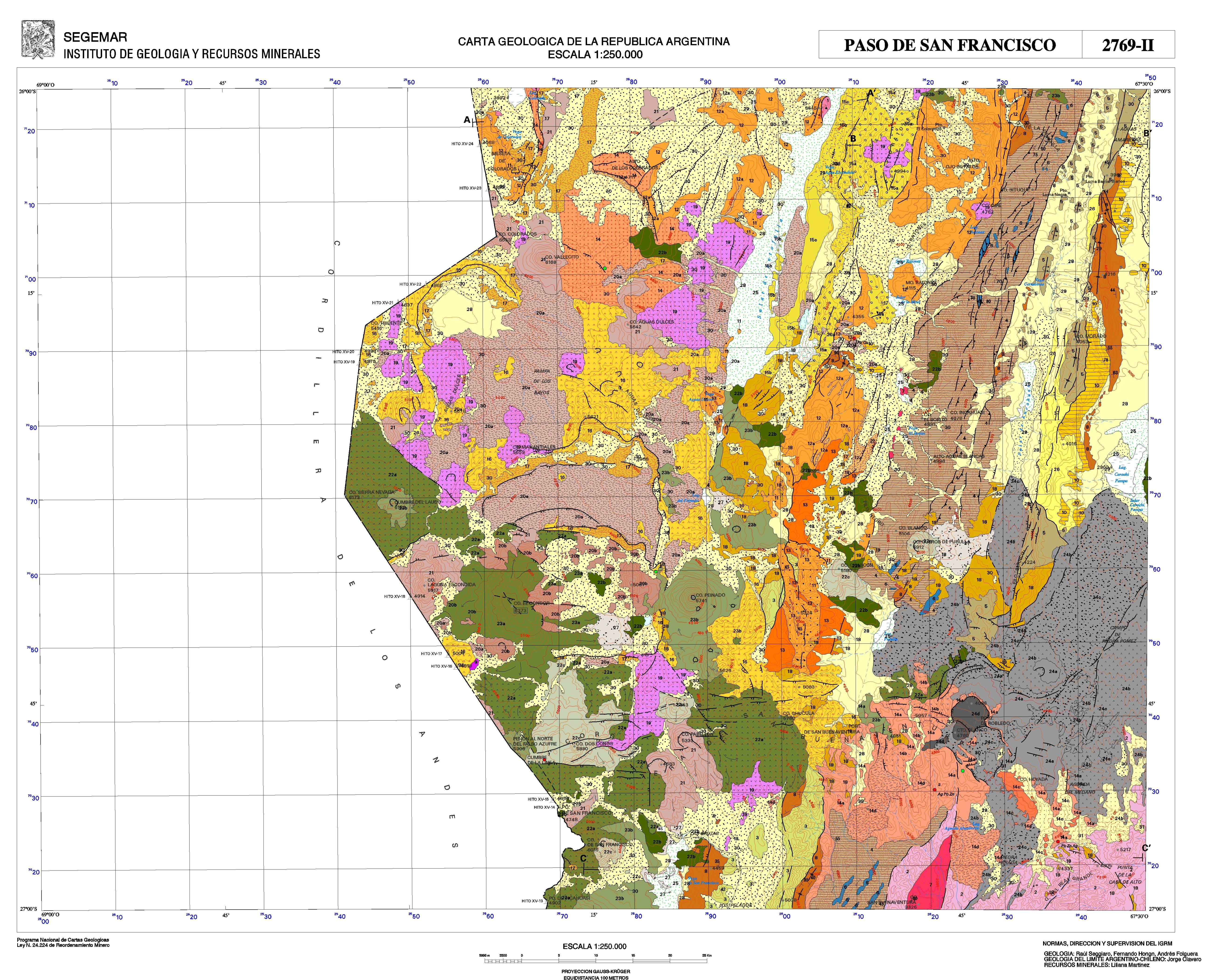Image resolution: width=1207 pixels, height=980 pixels.
Task: Click the 'CO. VALLECITO' peak label
Action: point(562,257)
